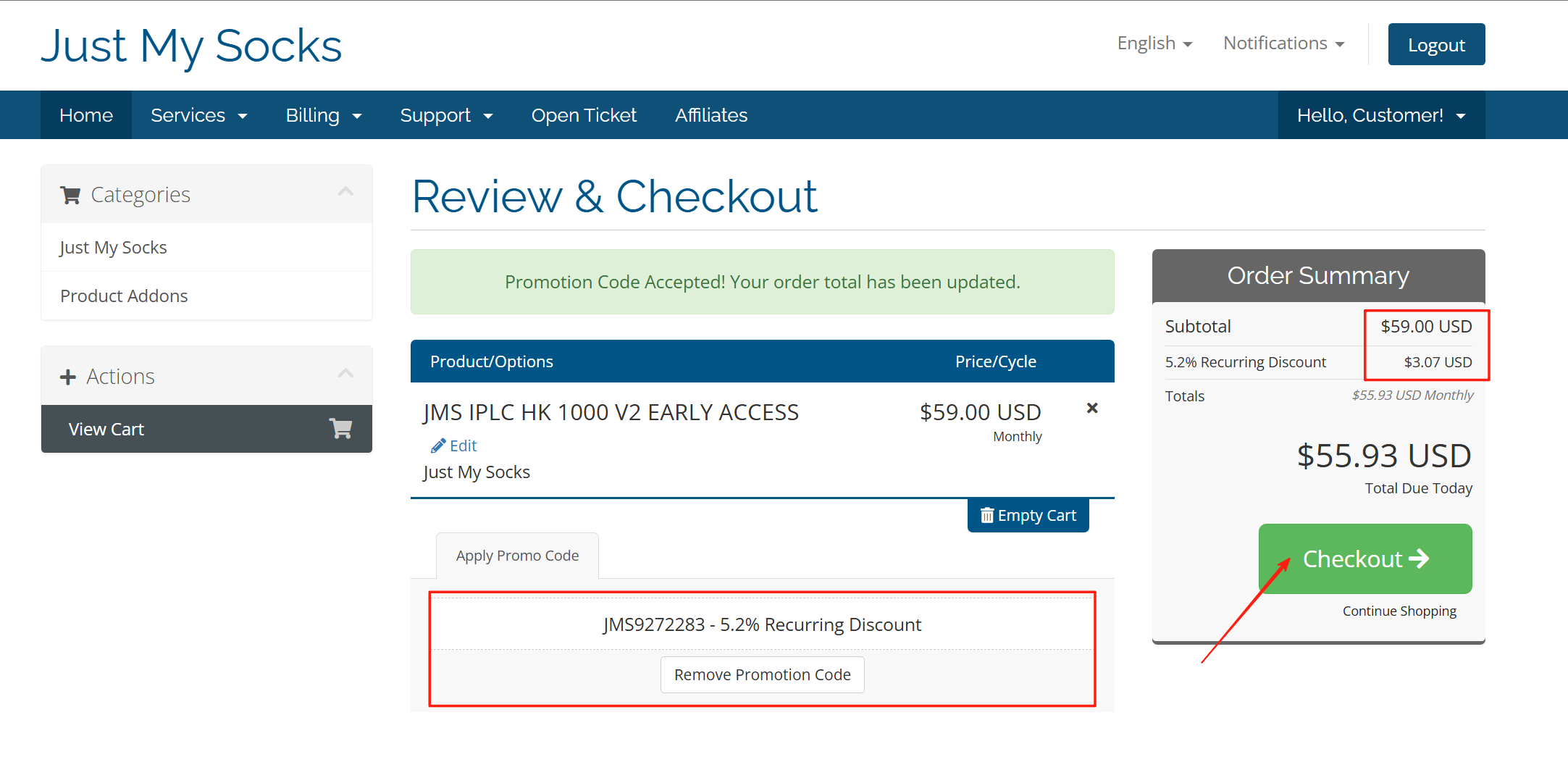Open the Notifications dropdown
Screen dimensions: 1568x757
tap(1283, 43)
